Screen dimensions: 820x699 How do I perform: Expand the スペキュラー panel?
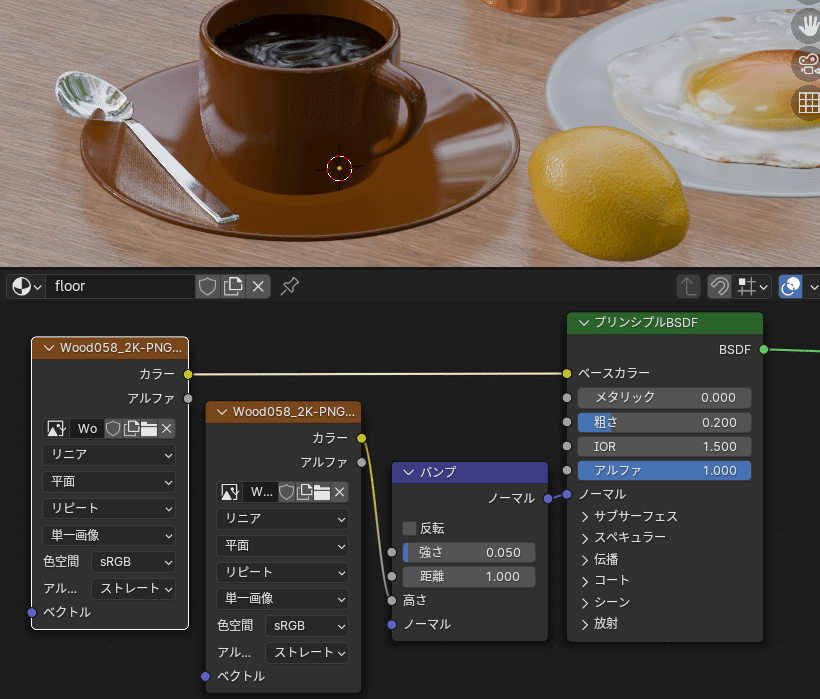624,537
